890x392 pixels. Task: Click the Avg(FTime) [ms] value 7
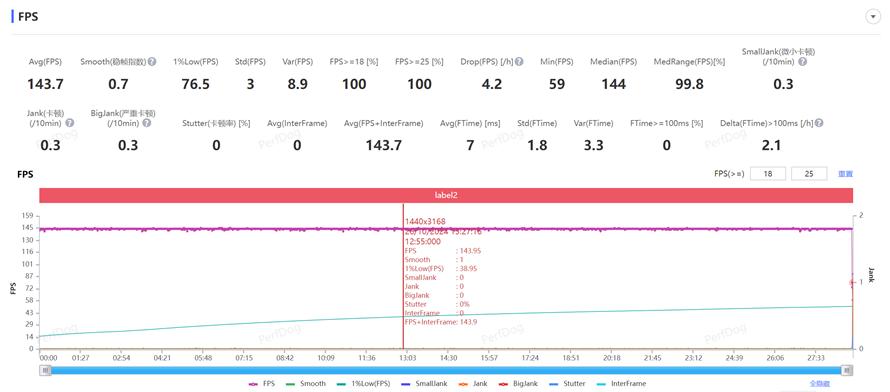click(470, 146)
